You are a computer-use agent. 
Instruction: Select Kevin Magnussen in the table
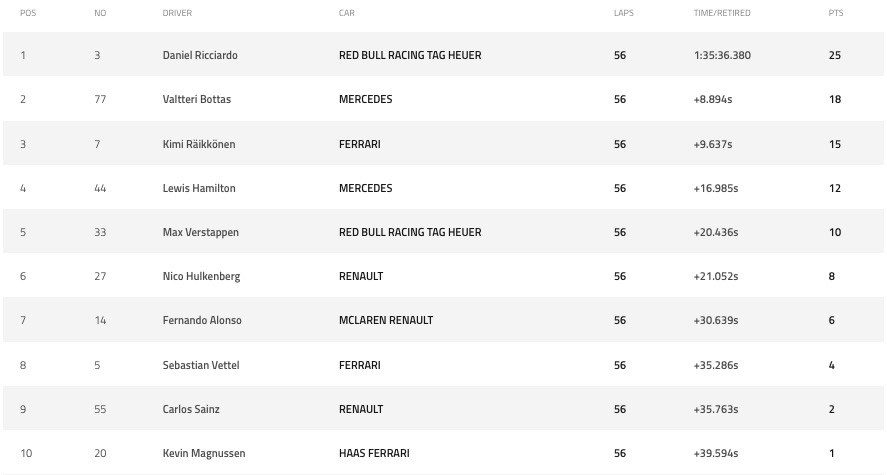tap(203, 453)
